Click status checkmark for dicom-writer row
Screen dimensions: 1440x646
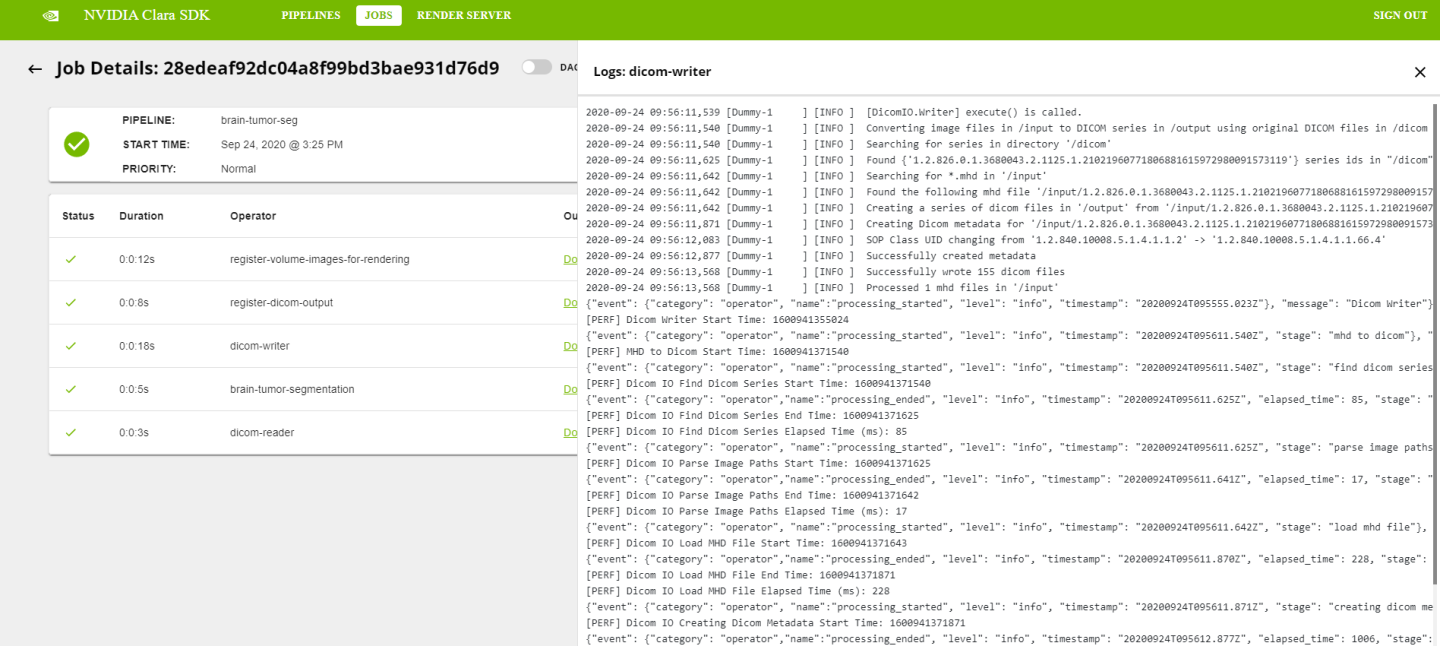71,346
